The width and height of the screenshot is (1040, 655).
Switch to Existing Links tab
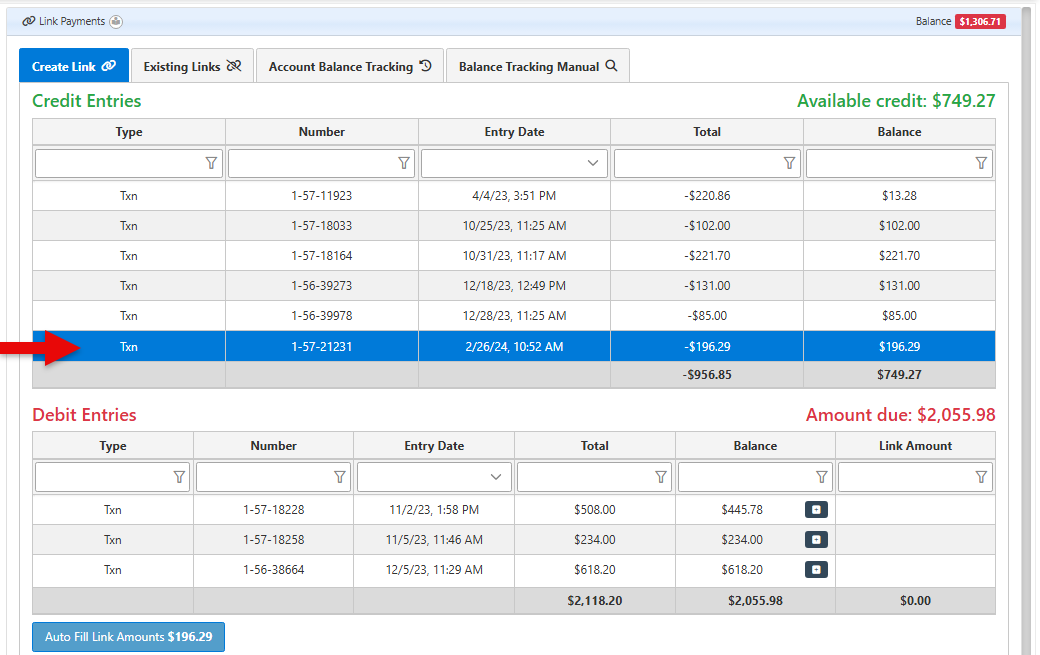[192, 66]
